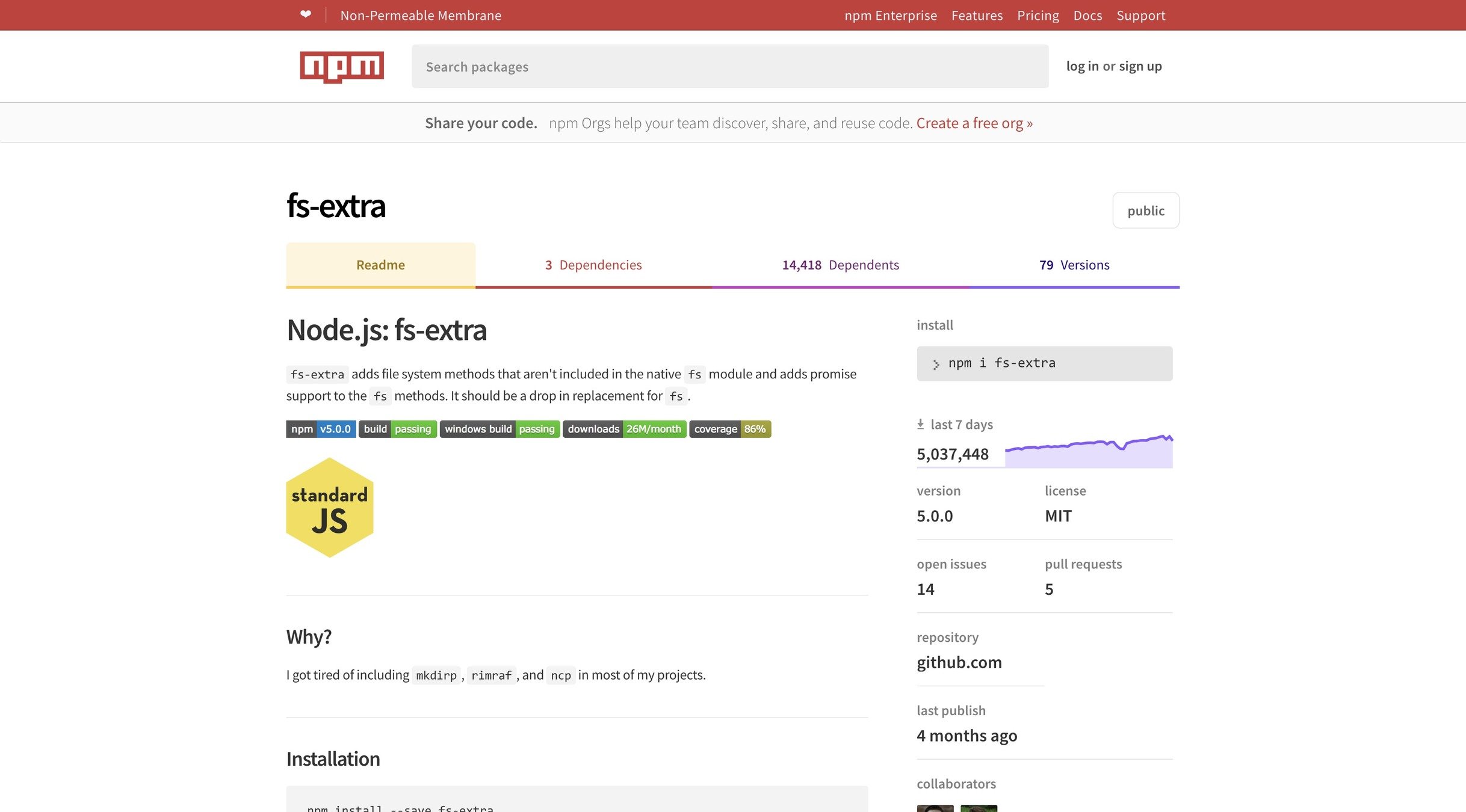Click the npm logo
This screenshot has width=1466, height=812.
[x=342, y=66]
